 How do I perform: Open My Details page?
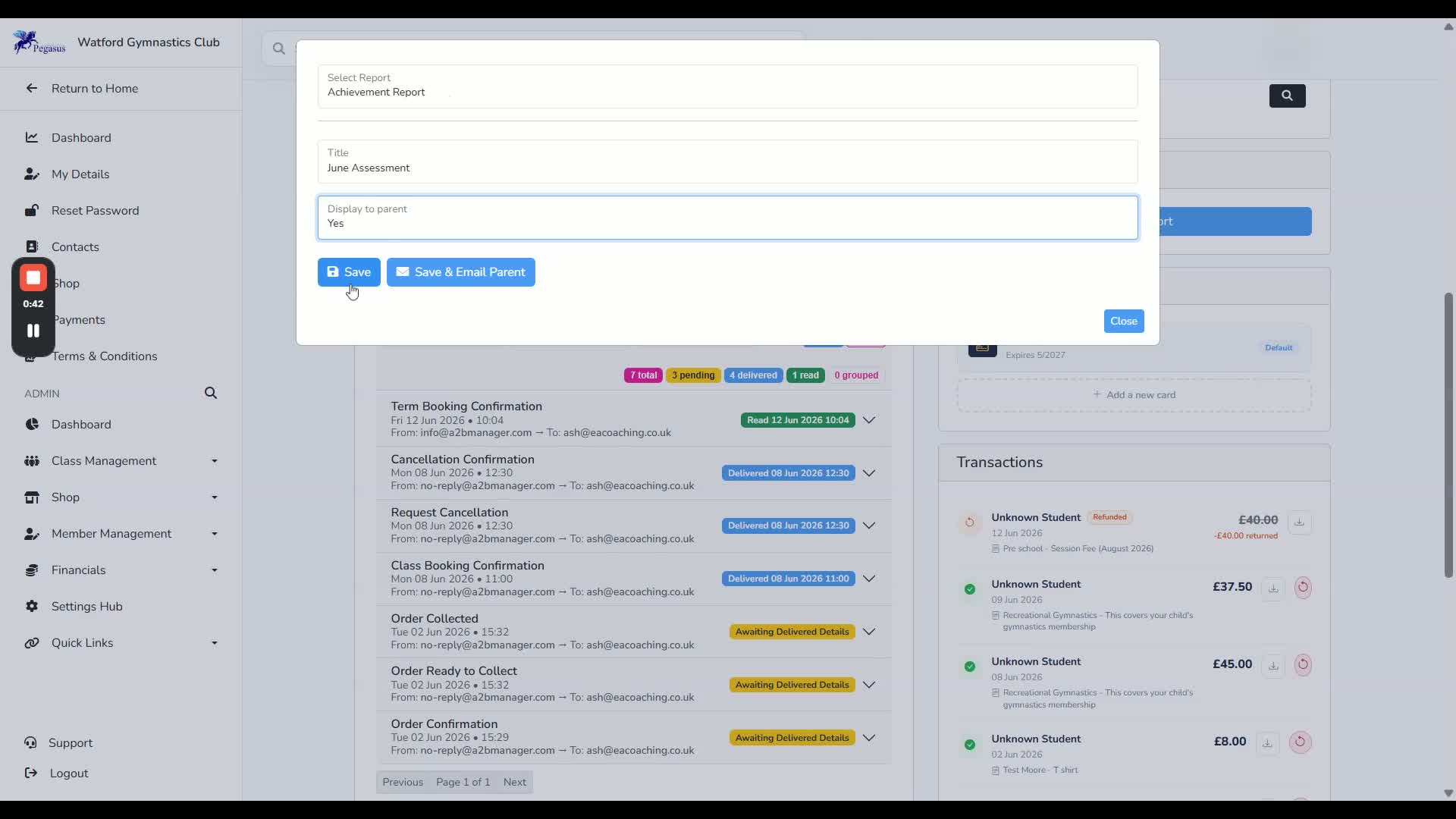(80, 174)
